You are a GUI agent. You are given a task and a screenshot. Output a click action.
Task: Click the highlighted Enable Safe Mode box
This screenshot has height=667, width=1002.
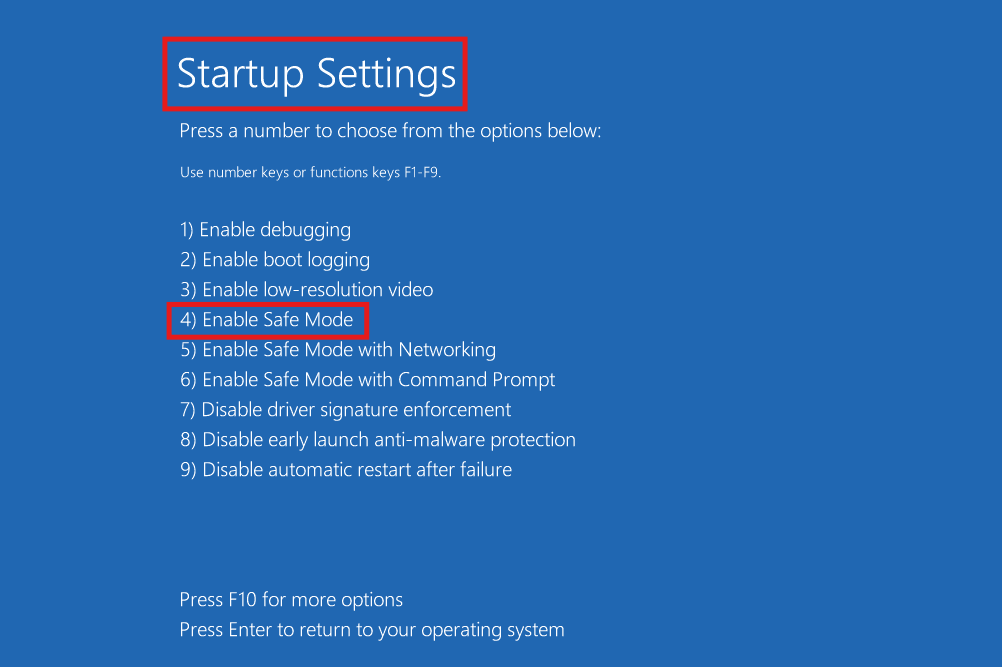pyautogui.click(x=266, y=319)
